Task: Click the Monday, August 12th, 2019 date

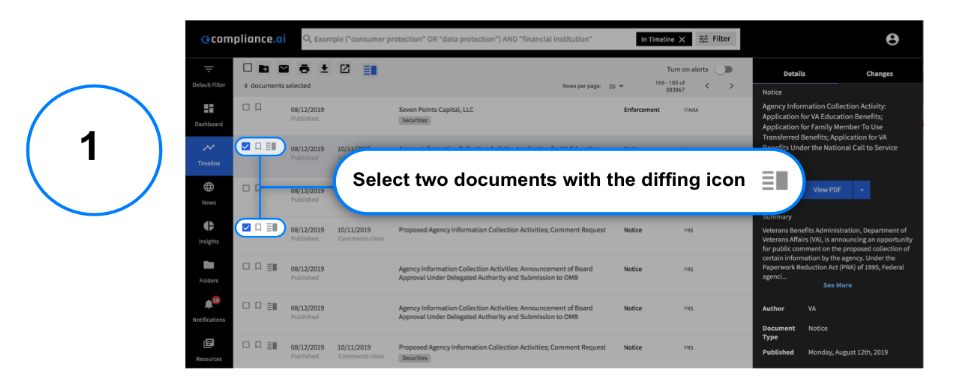Action: [848, 352]
